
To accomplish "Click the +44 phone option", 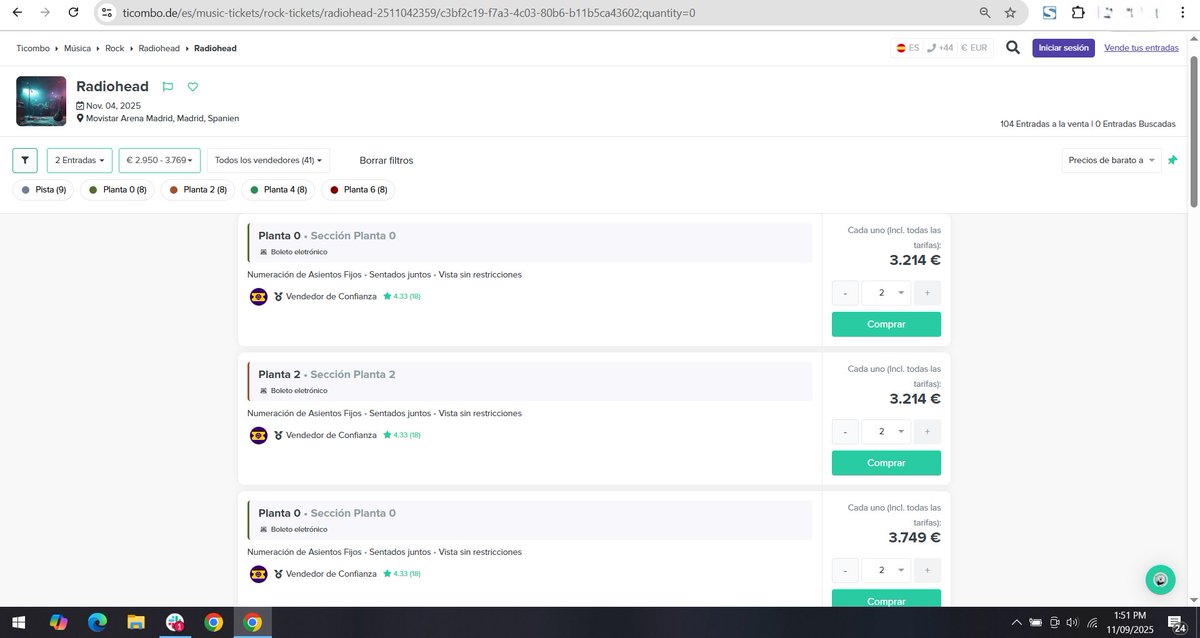I will pos(940,48).
